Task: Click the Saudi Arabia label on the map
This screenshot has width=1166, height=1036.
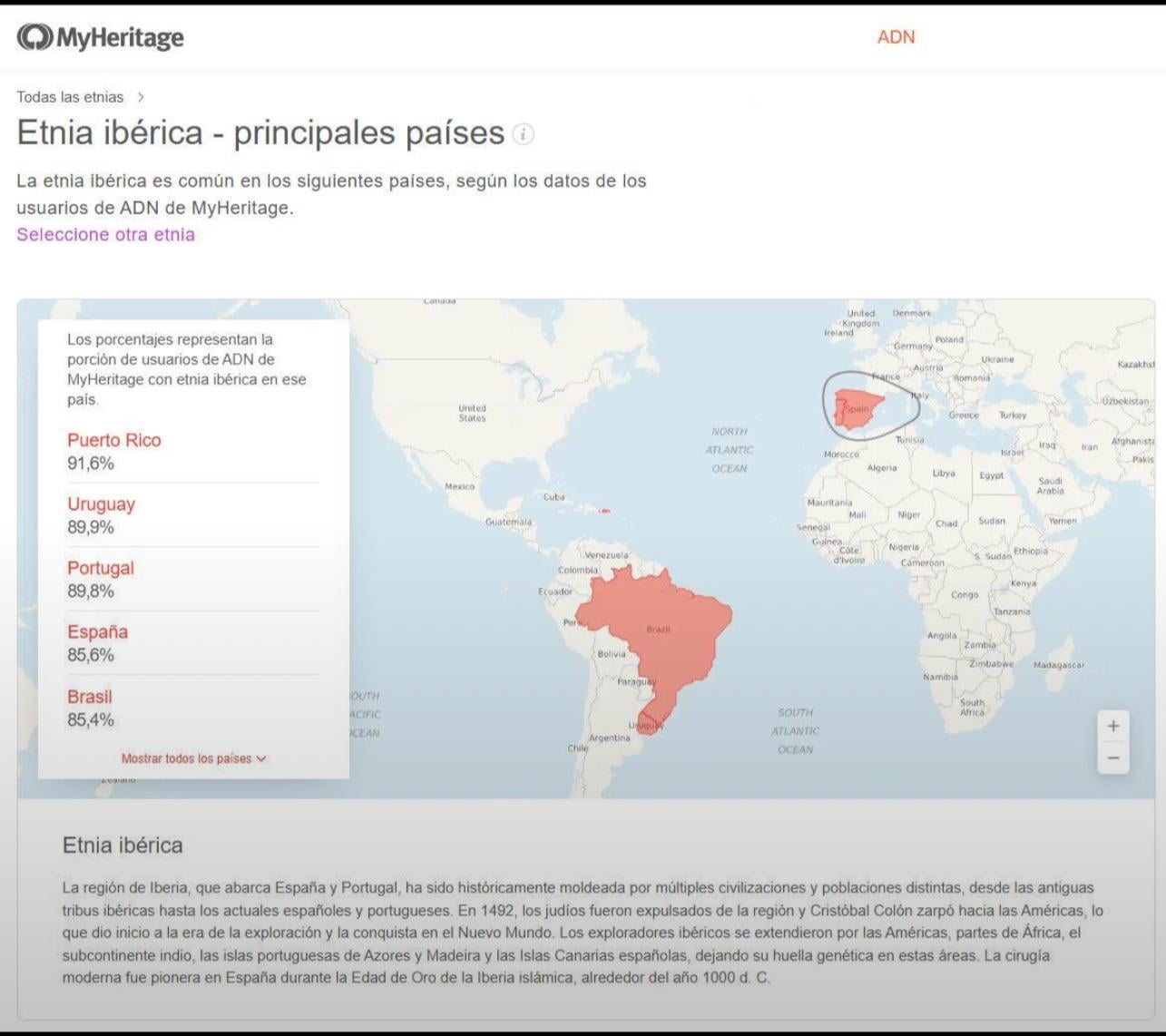Action: (1050, 485)
